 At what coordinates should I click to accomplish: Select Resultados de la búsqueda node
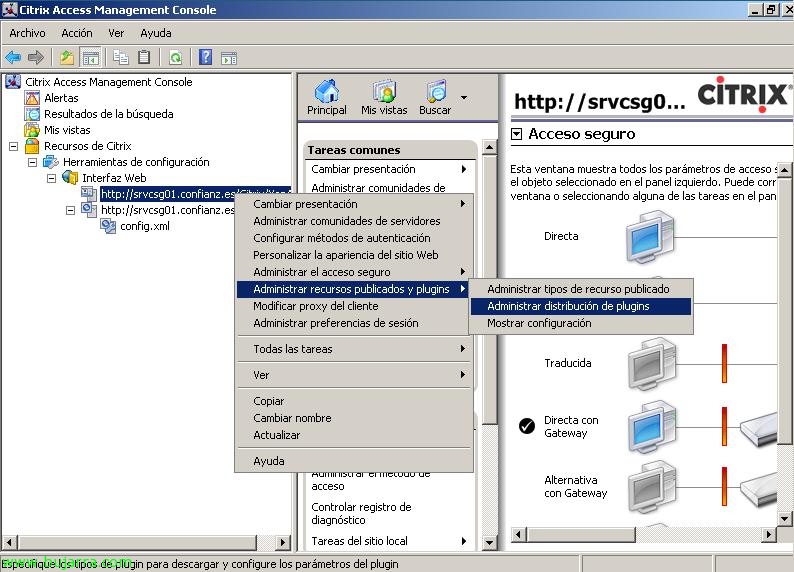coord(108,114)
